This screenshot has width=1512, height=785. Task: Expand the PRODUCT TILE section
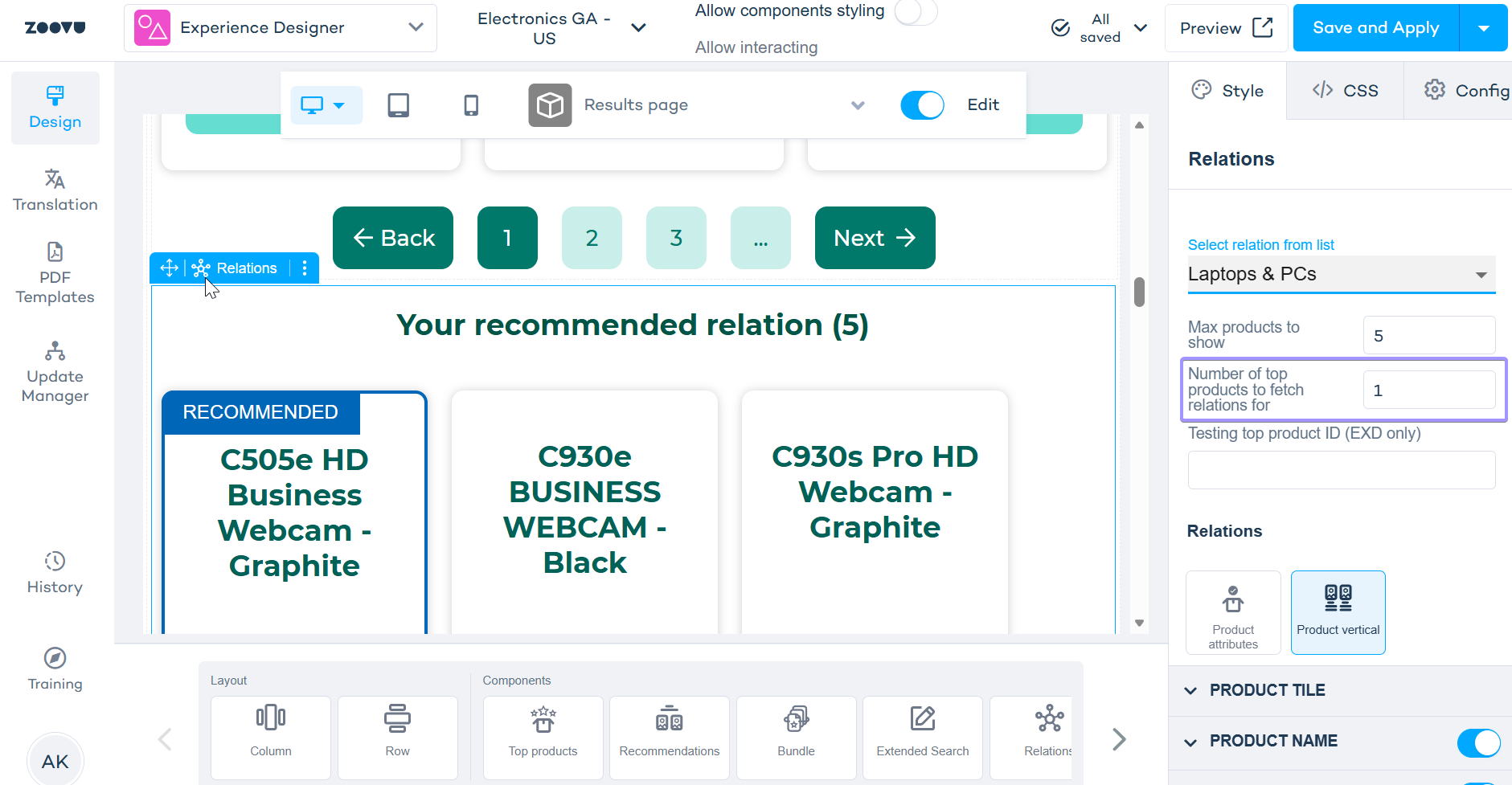(1341, 691)
